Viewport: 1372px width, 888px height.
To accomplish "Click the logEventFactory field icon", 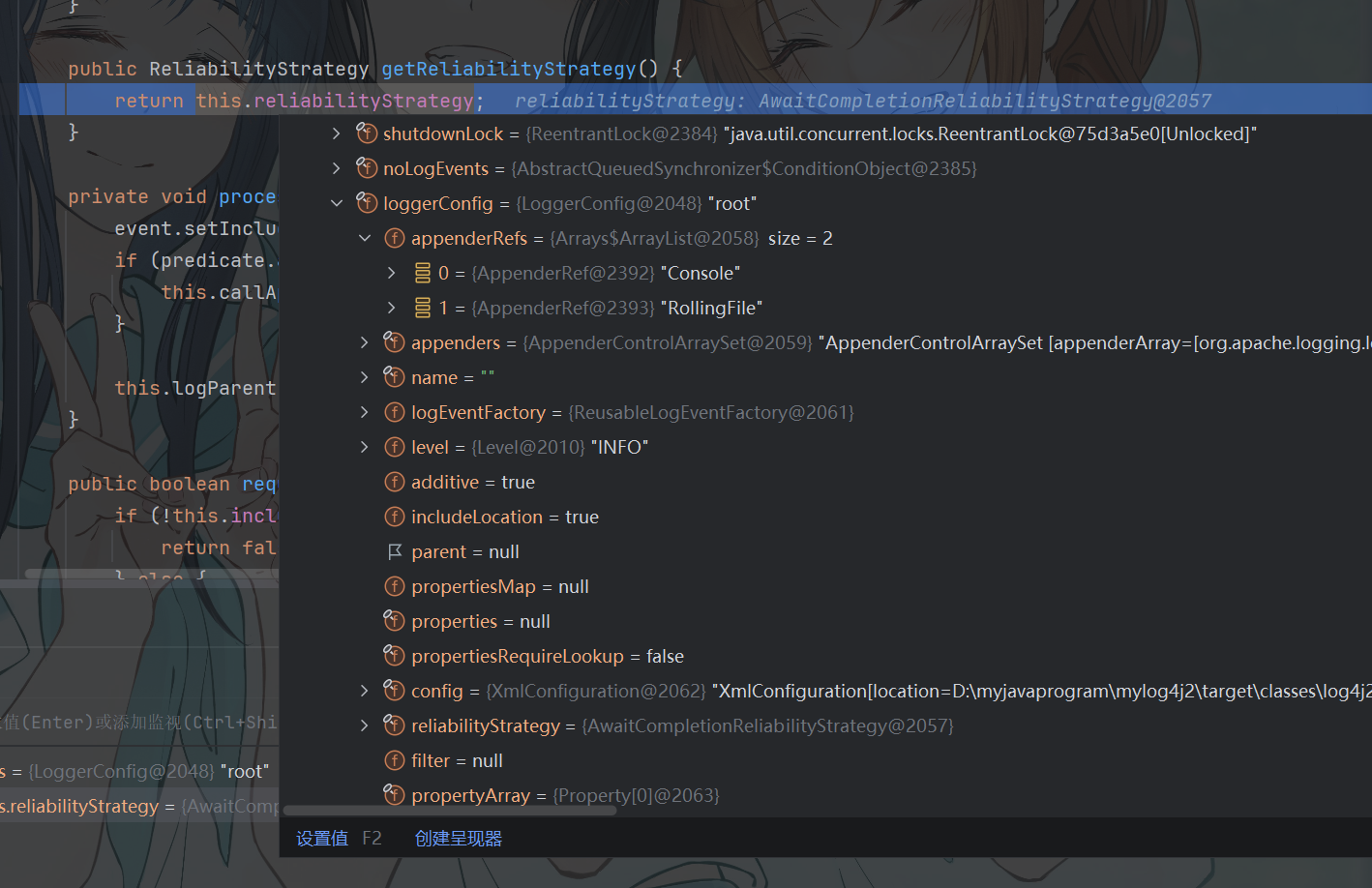I will 394,412.
